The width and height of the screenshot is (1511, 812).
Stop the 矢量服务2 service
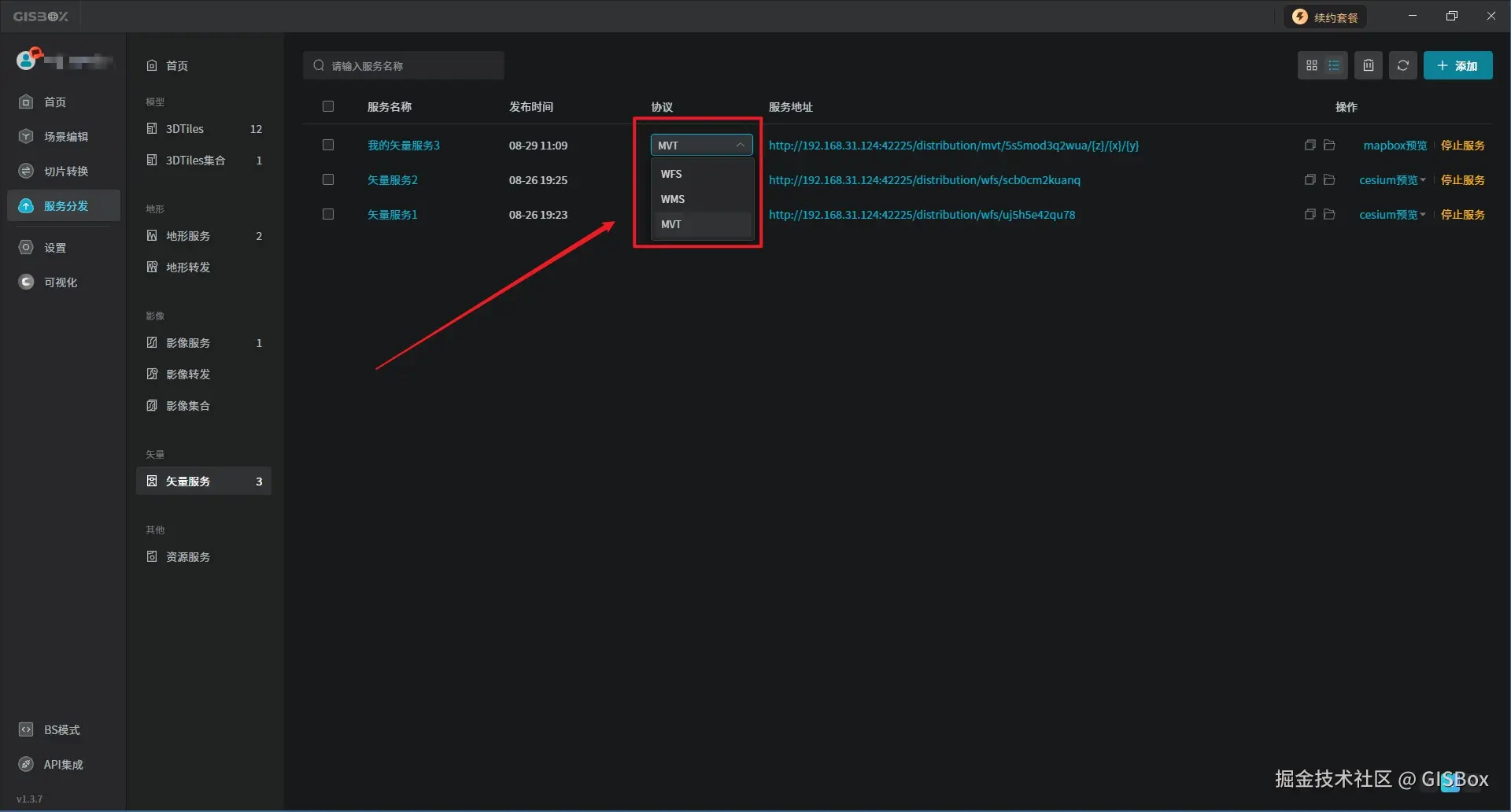coord(1462,180)
